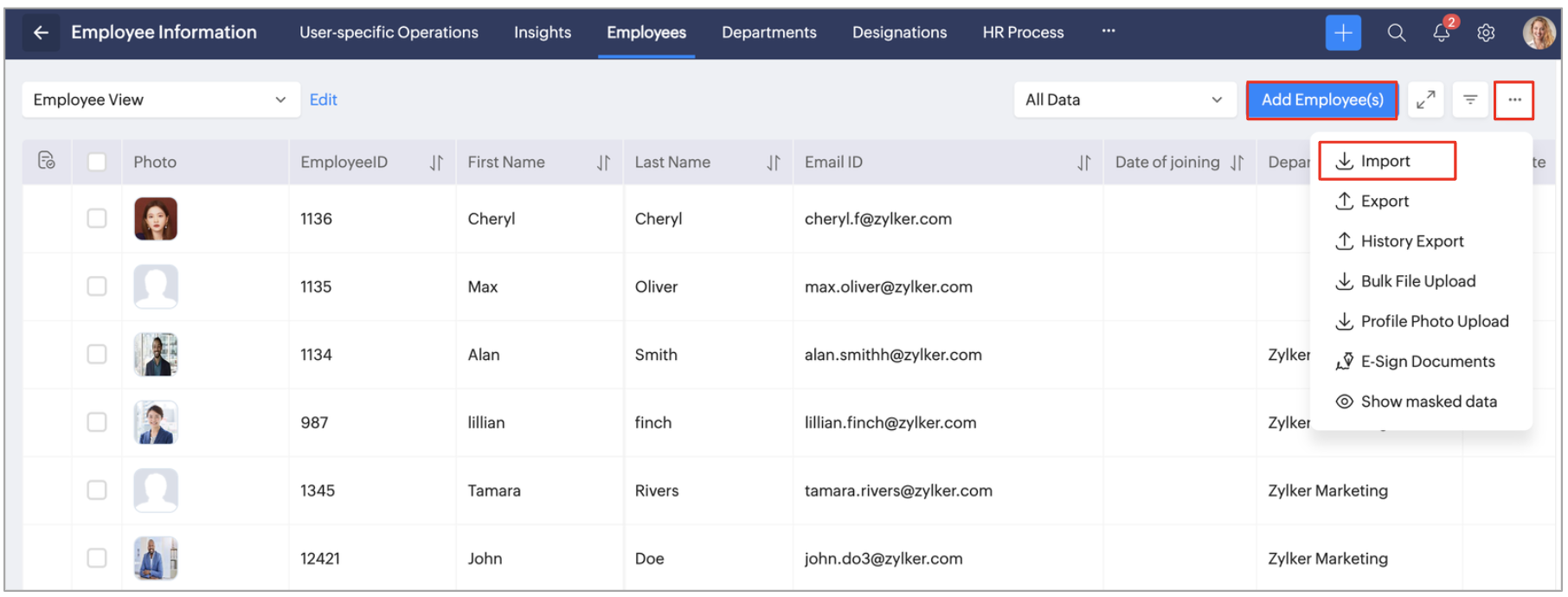Screen dimensions: 1568x597
Task: Check the box for employee 1136 Cheryl
Action: tap(97, 219)
